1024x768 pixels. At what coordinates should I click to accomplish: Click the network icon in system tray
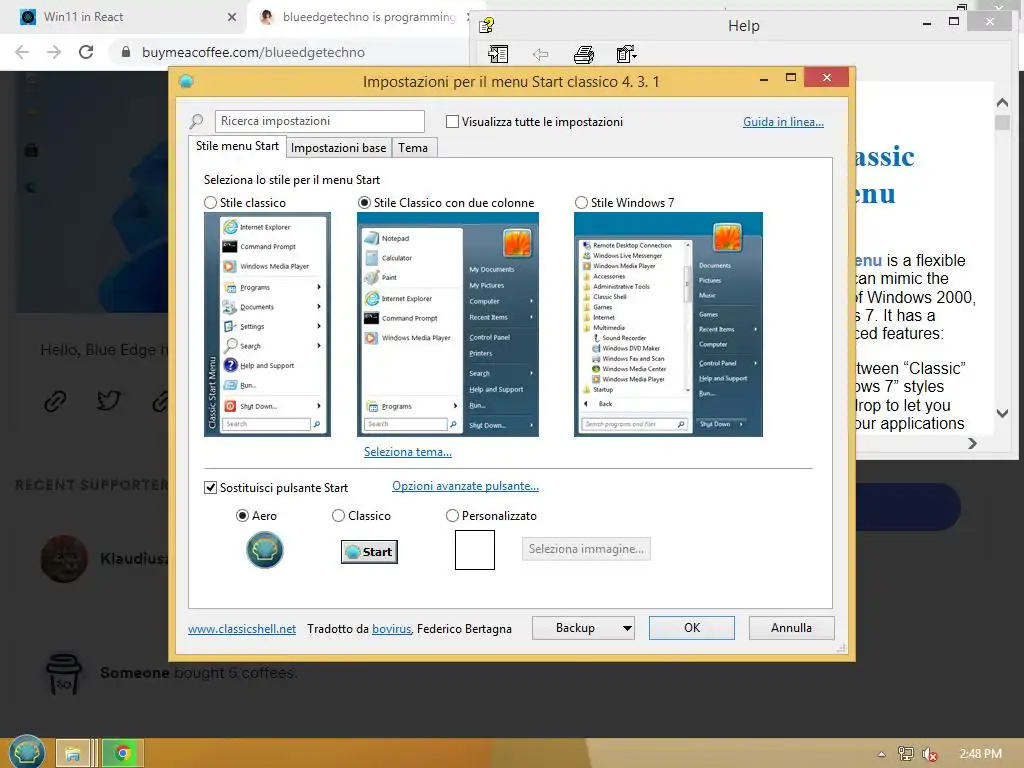click(x=905, y=754)
